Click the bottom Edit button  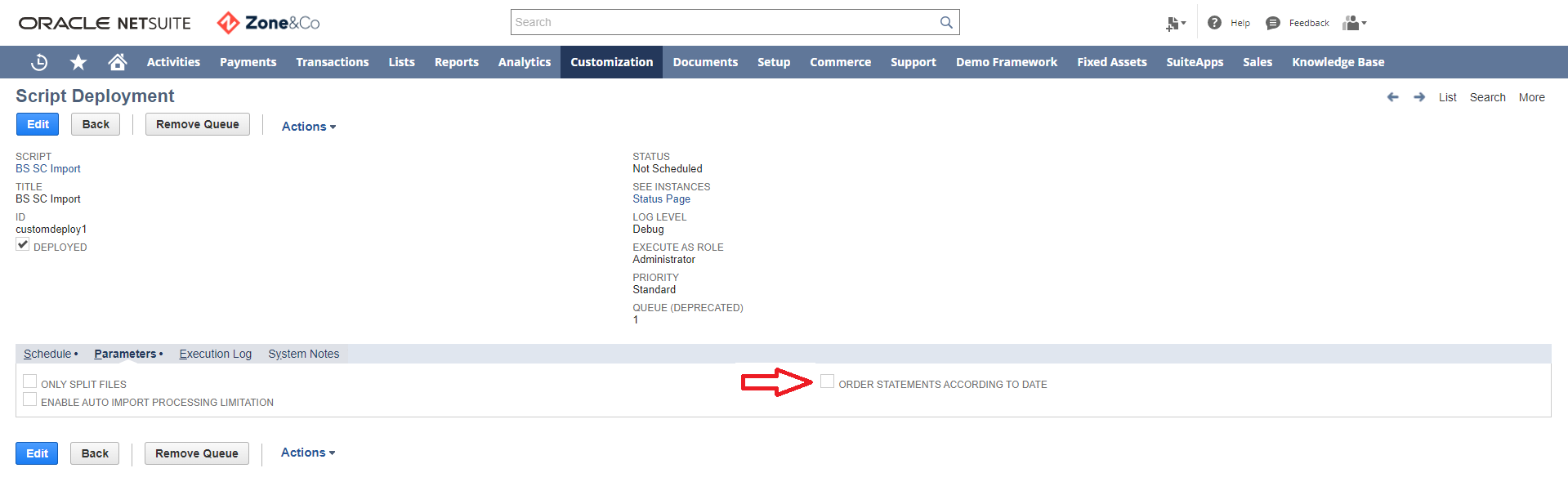click(x=37, y=453)
